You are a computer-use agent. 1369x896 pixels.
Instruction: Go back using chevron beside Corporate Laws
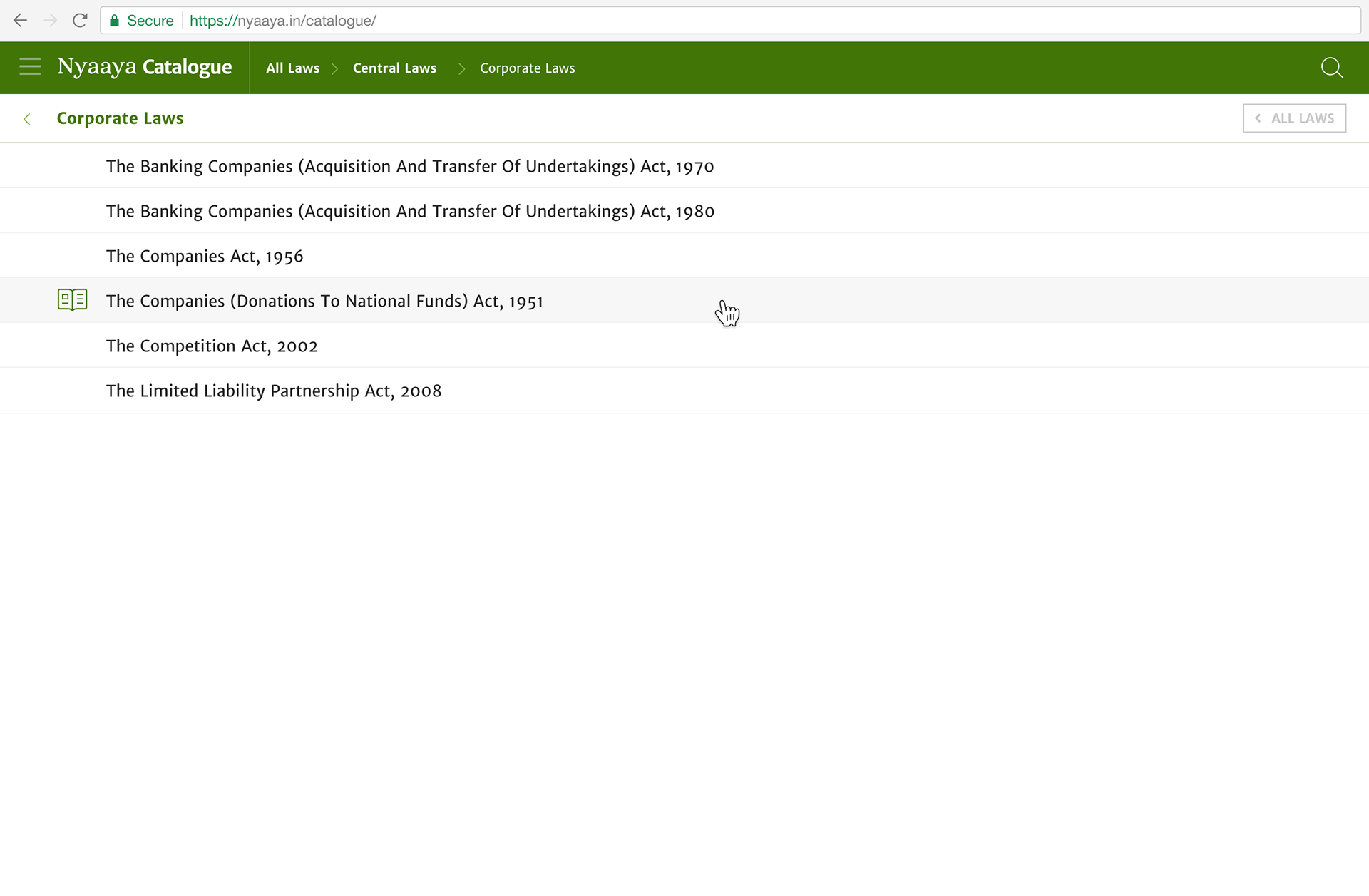click(27, 119)
